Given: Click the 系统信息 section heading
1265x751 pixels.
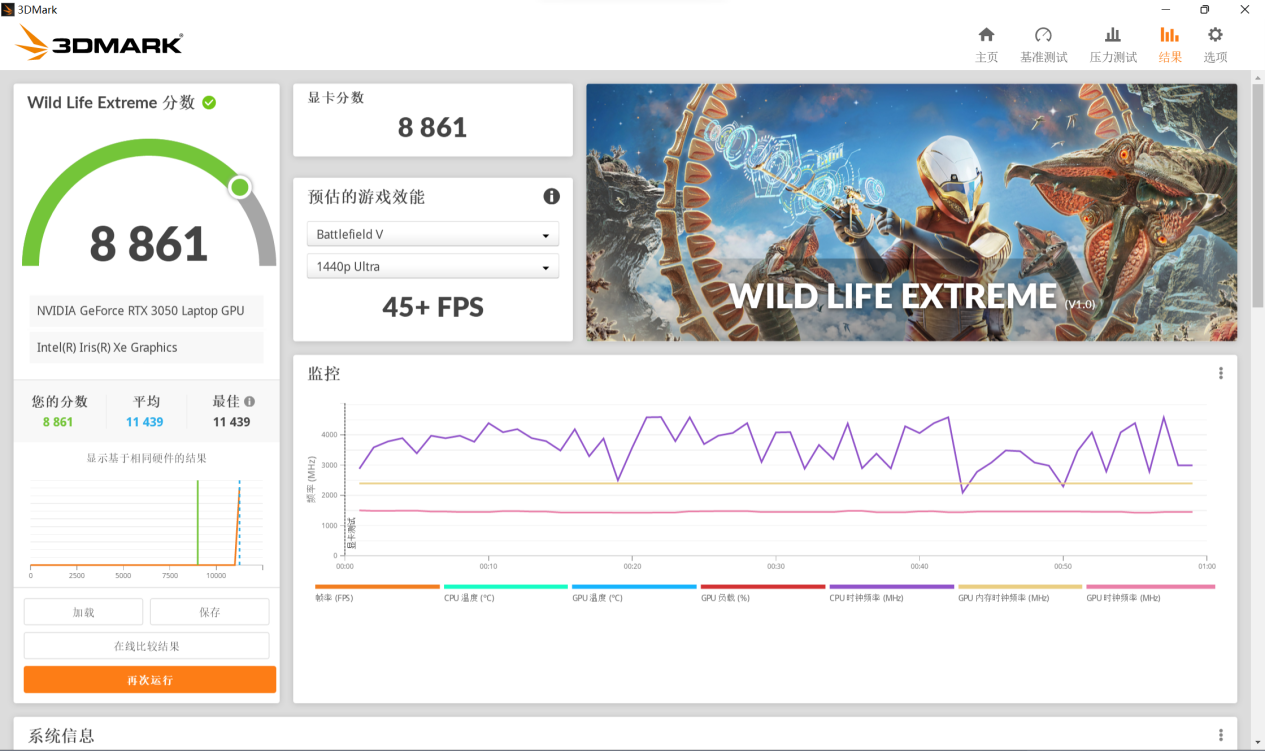Looking at the screenshot, I should tap(61, 735).
